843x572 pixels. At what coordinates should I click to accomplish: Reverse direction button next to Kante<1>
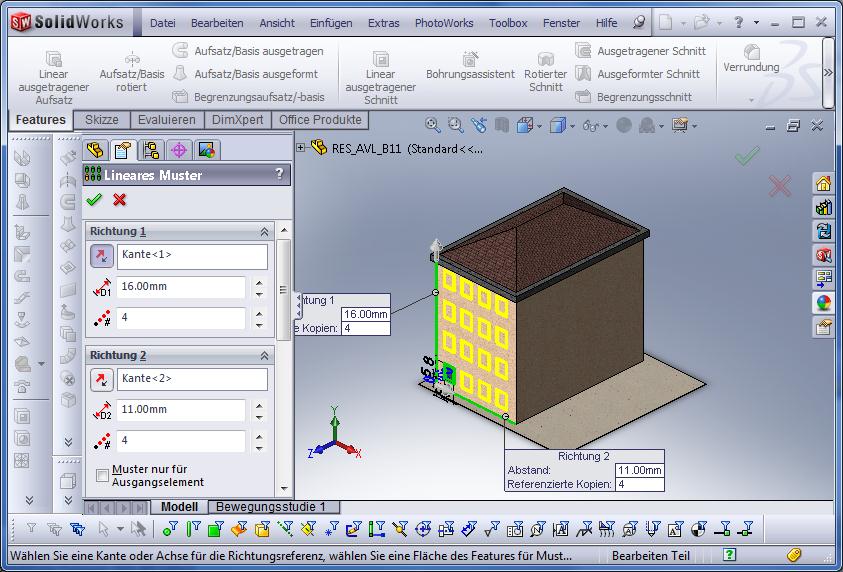[102, 256]
